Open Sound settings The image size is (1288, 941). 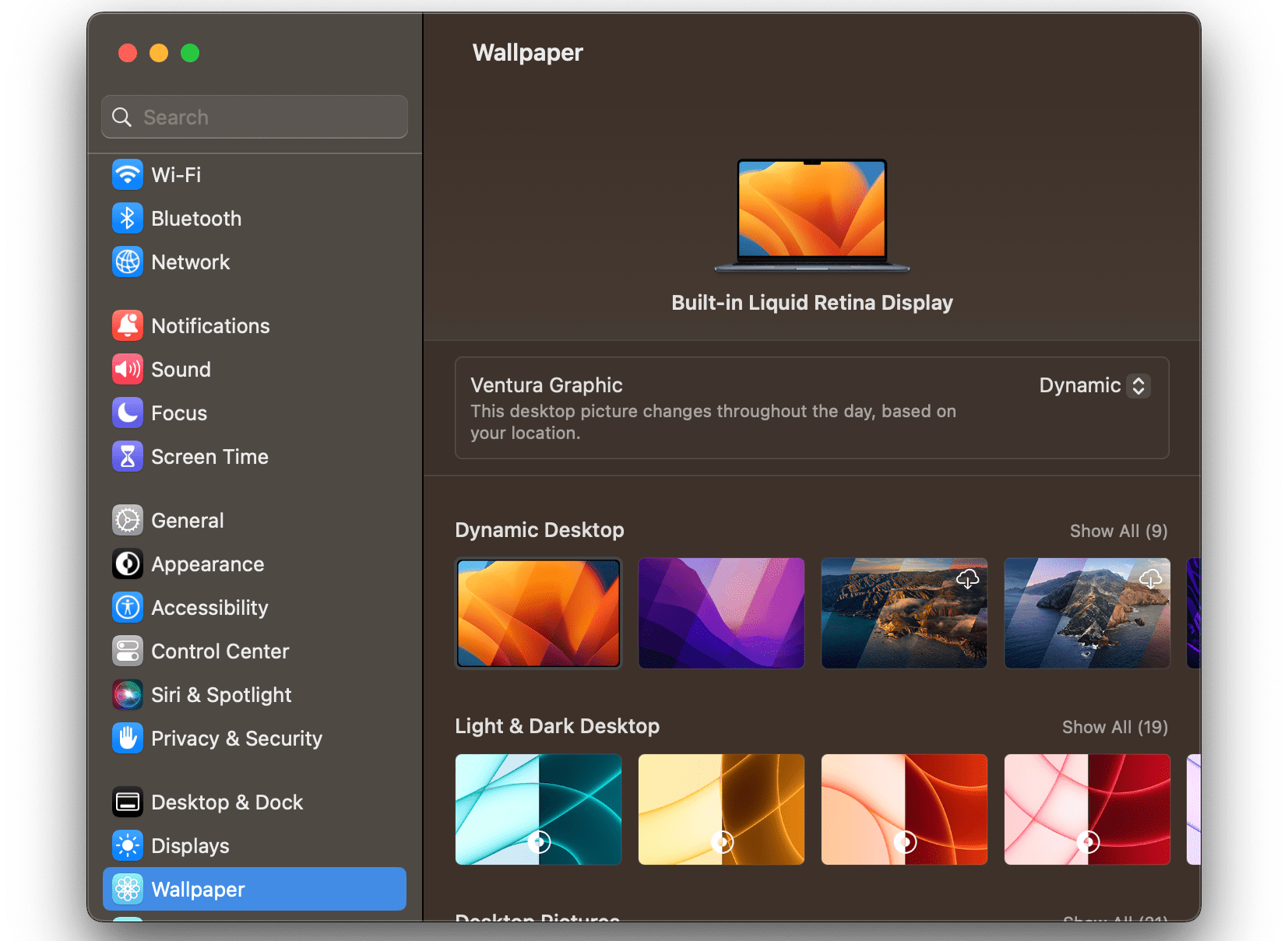click(x=181, y=369)
